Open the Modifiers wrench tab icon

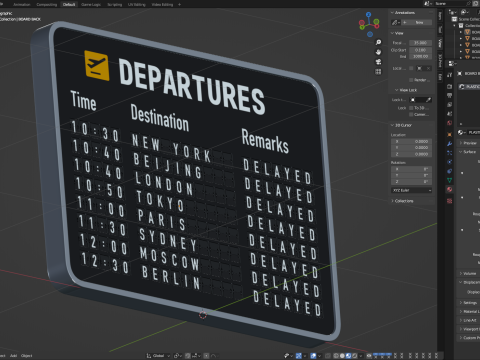tap(450, 144)
